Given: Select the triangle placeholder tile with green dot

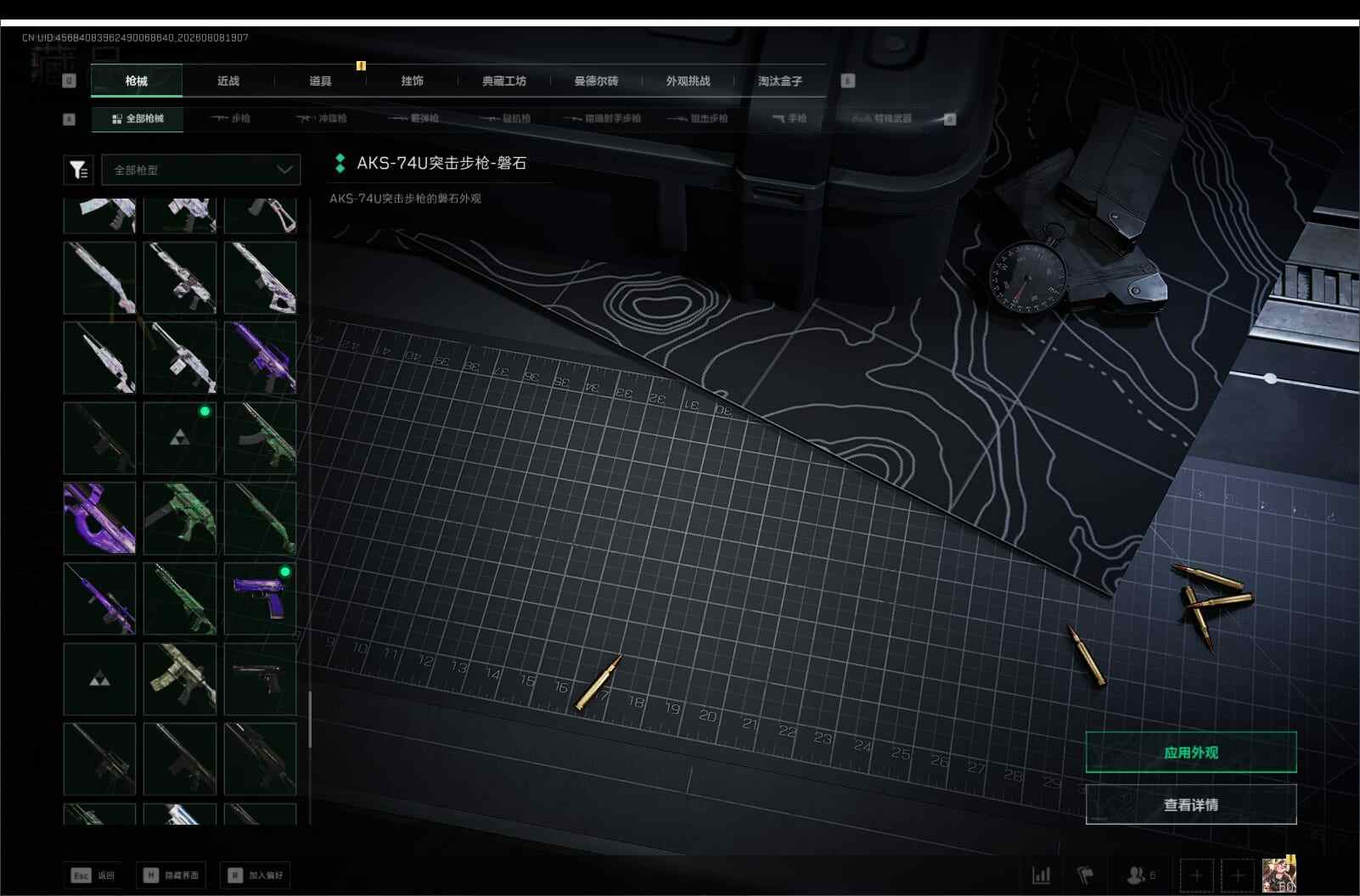Looking at the screenshot, I should pos(180,438).
